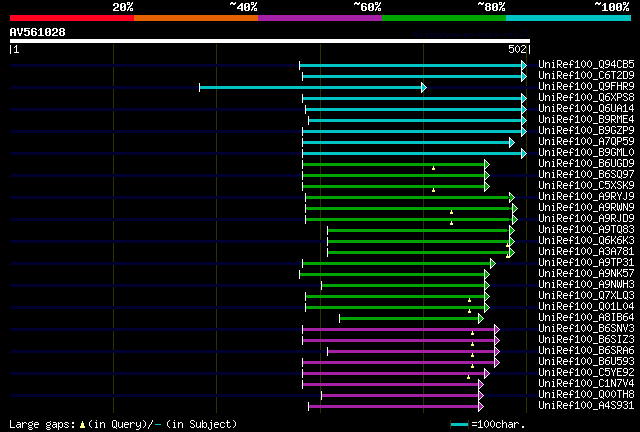
Task: Click the UniRef100_A9RJD9 label
Action: (x=586, y=218)
